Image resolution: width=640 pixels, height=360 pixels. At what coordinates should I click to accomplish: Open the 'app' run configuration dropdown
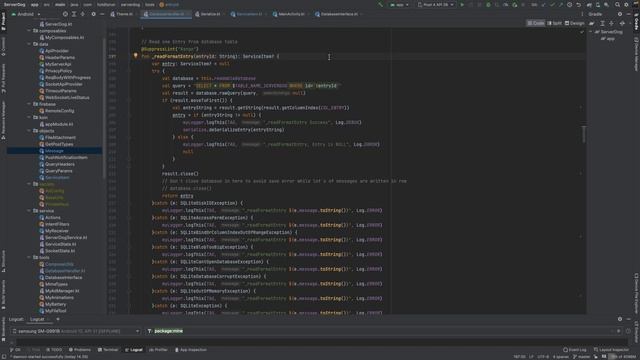coord(400,4)
